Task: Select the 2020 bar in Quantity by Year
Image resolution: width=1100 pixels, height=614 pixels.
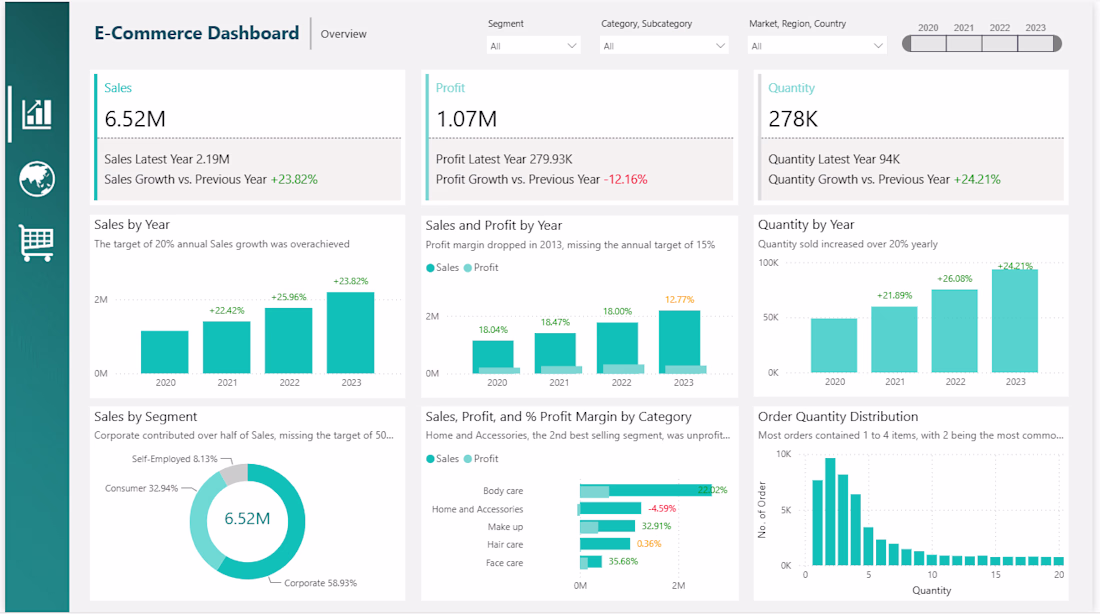Action: pyautogui.click(x=833, y=345)
